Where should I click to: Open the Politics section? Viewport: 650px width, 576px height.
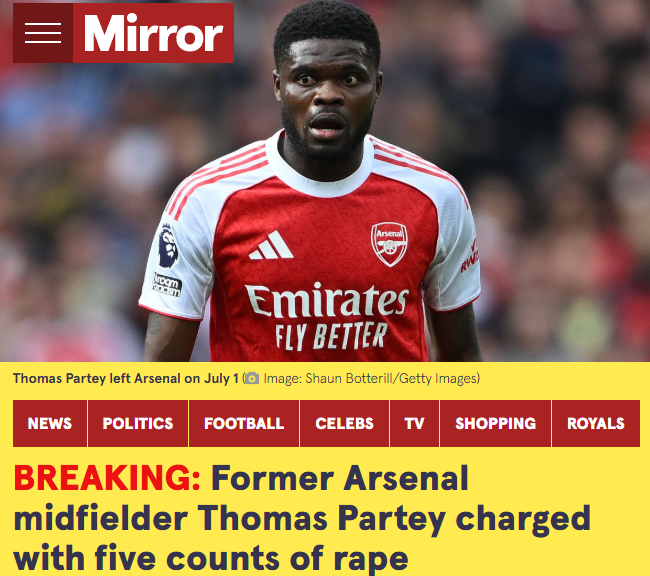(x=138, y=423)
